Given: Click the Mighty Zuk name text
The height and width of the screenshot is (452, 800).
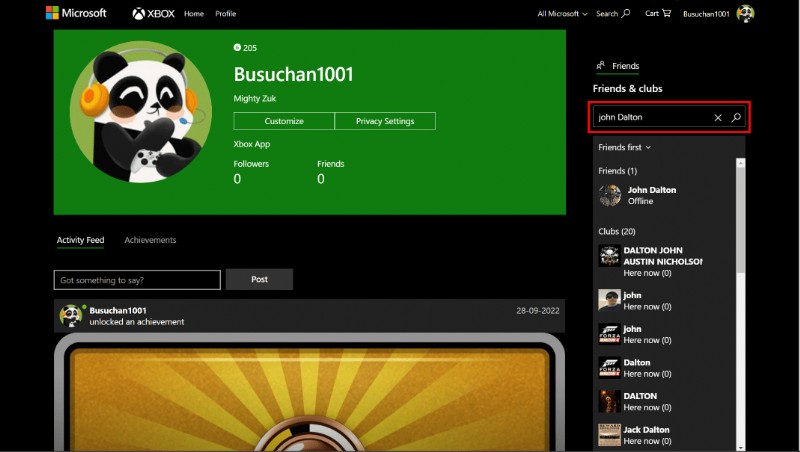Looking at the screenshot, I should tap(255, 98).
